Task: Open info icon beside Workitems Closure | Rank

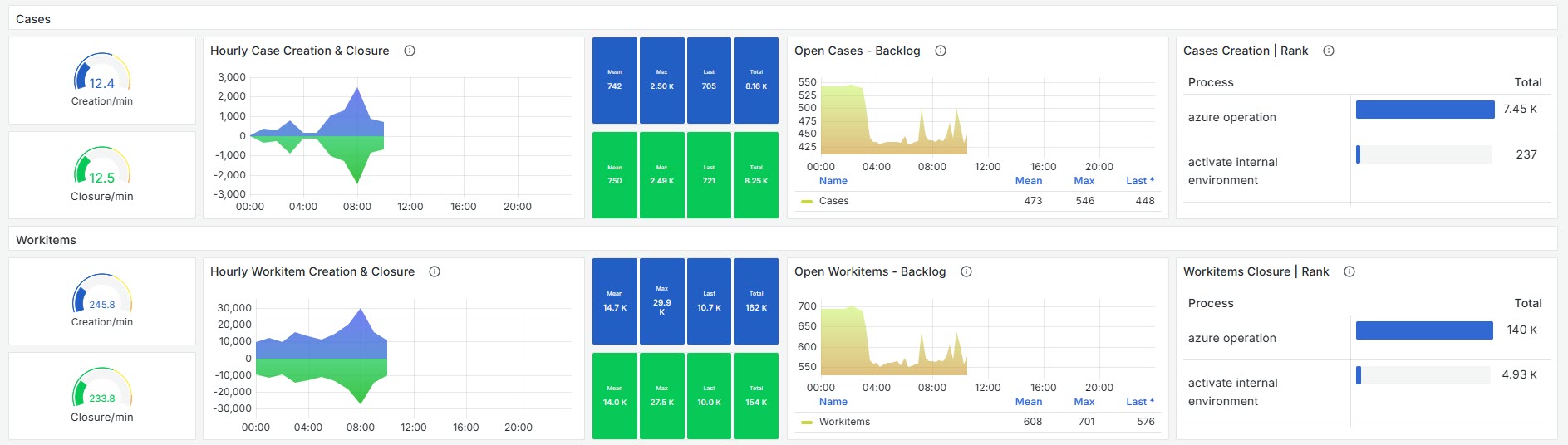Action: [1349, 271]
